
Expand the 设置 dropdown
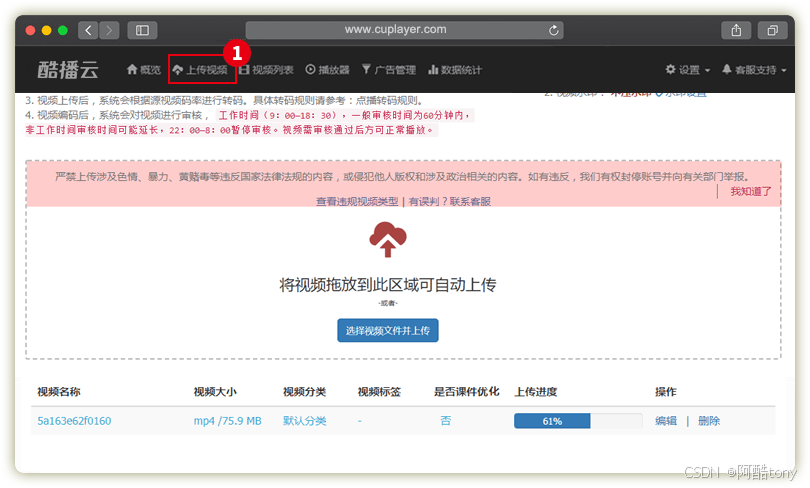pyautogui.click(x=688, y=70)
